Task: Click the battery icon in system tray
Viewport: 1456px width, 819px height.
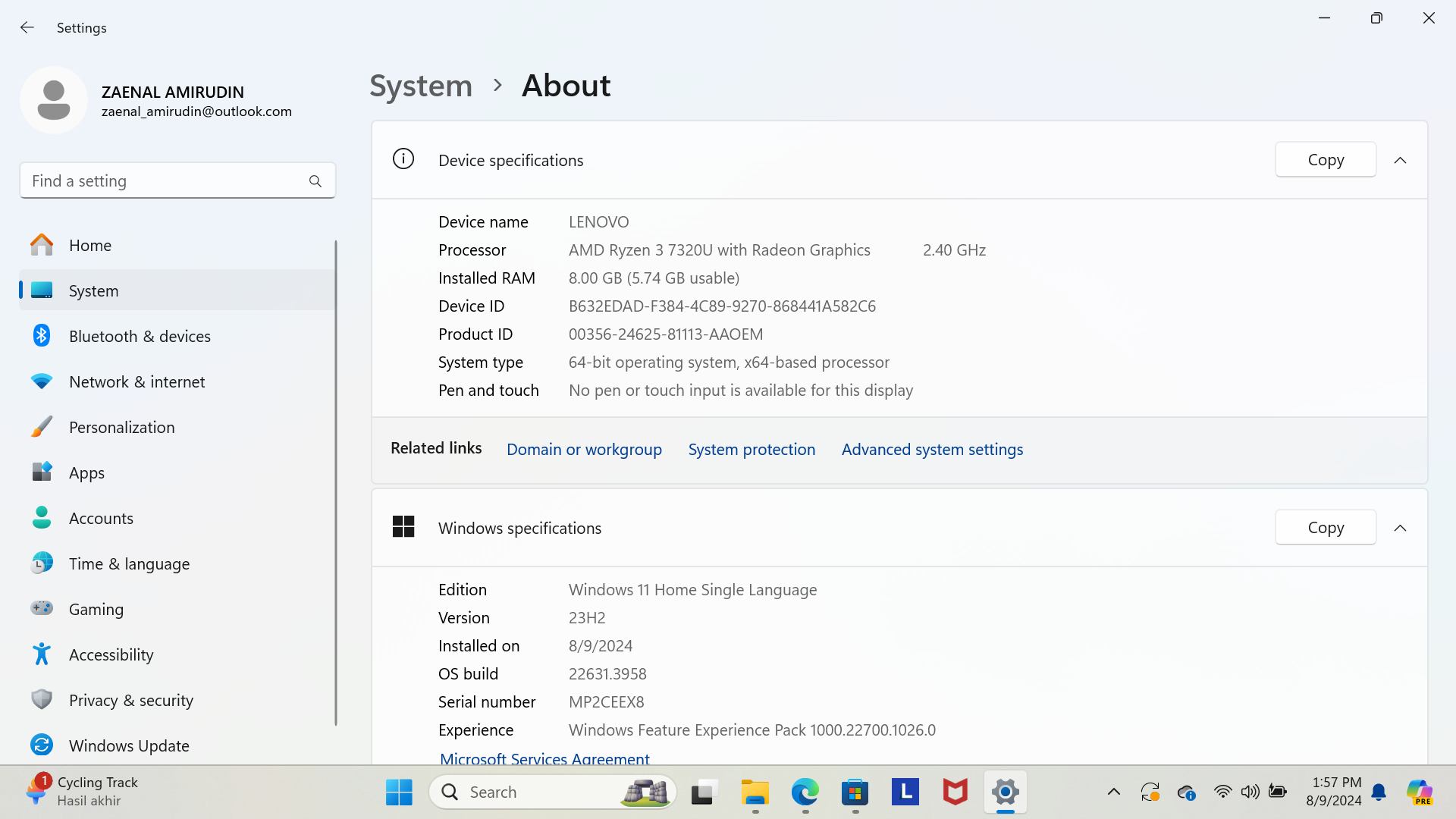Action: (1278, 792)
